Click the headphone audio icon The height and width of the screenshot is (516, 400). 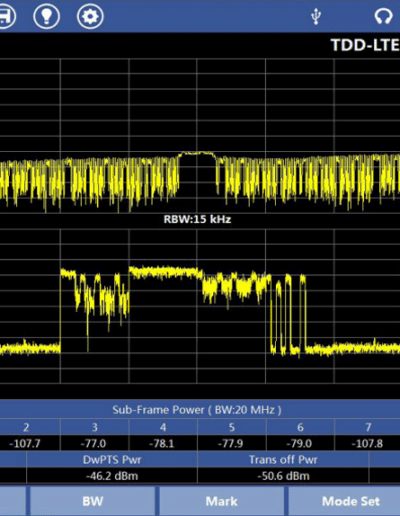pos(383,16)
